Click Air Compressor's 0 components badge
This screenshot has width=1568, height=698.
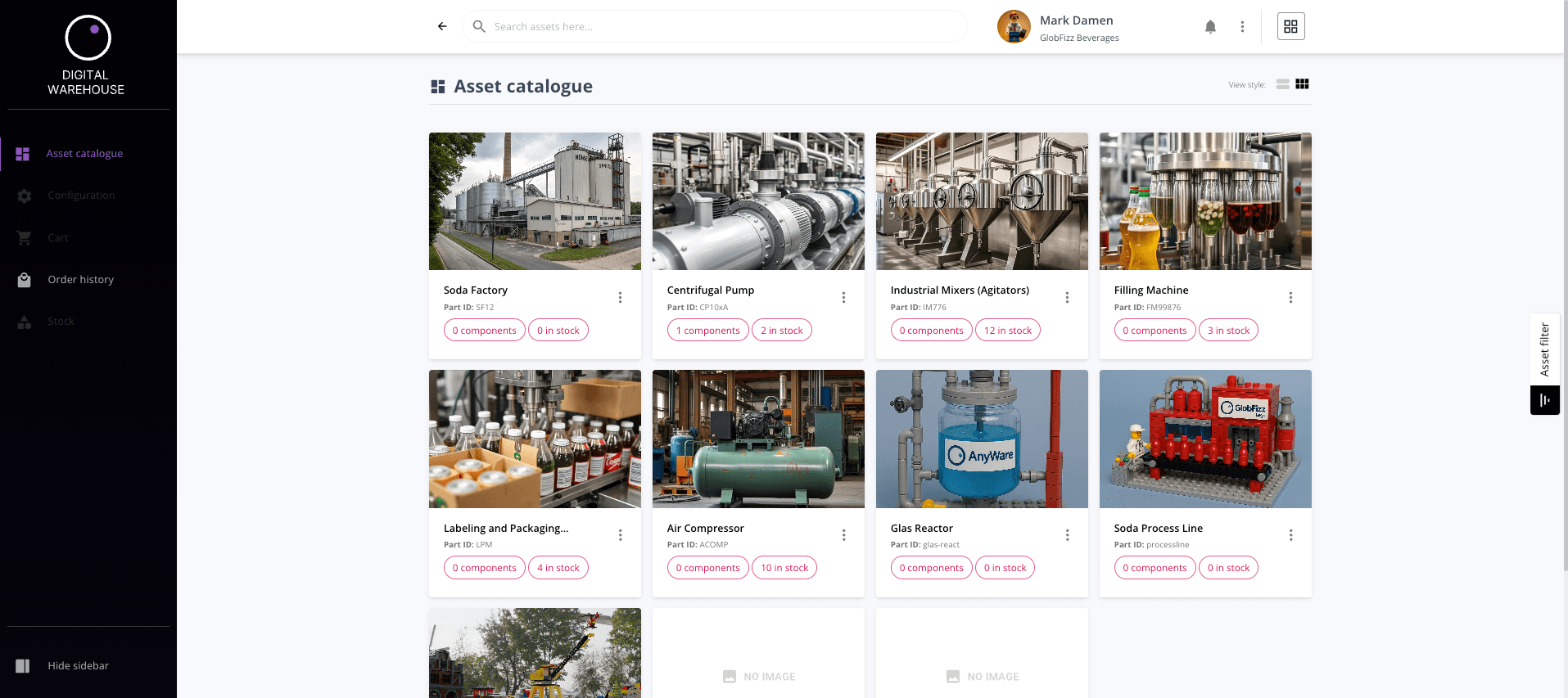pyautogui.click(x=708, y=567)
